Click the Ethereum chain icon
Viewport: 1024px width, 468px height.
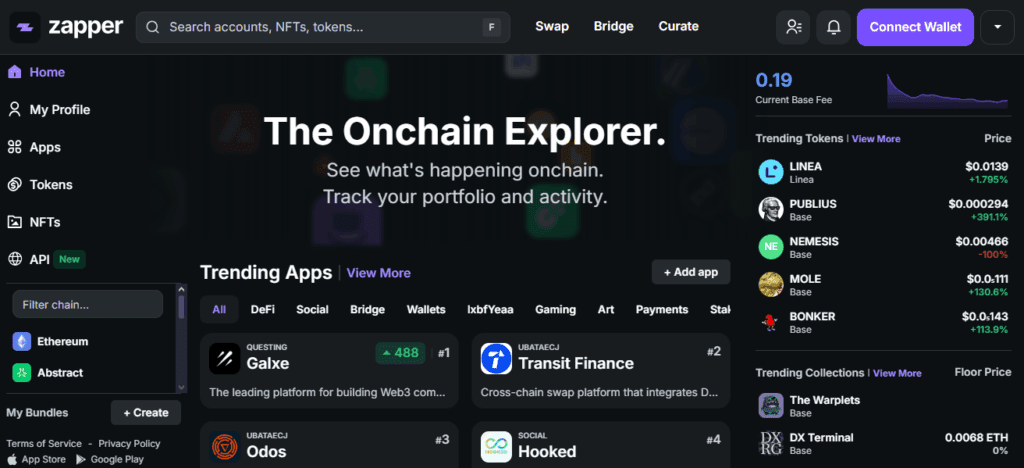click(22, 341)
